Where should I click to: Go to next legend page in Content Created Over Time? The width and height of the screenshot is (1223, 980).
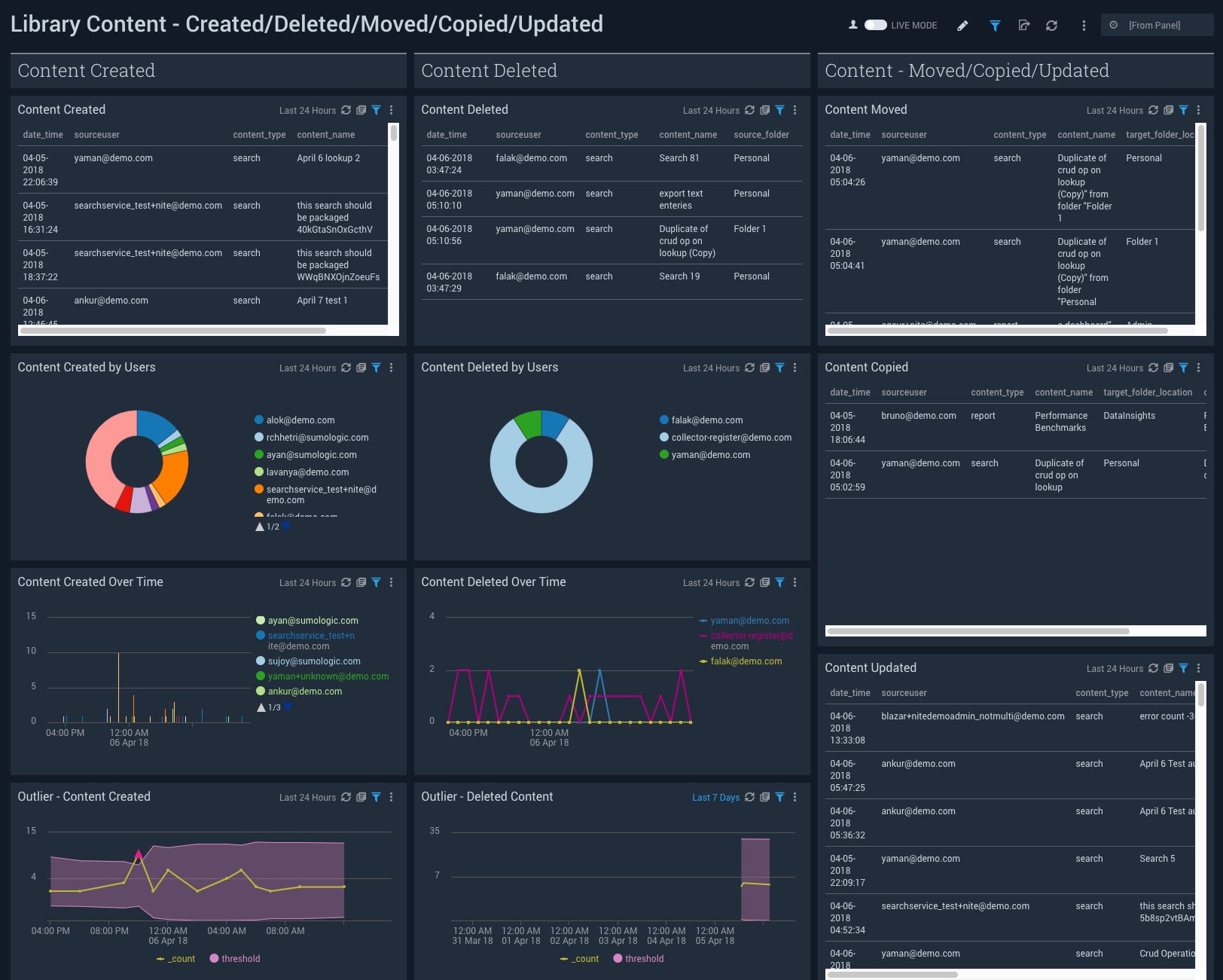pyautogui.click(x=288, y=707)
